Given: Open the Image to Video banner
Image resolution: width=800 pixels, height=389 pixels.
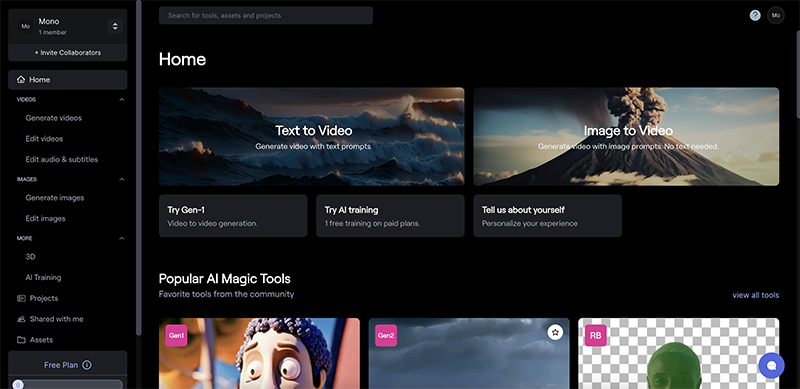Looking at the screenshot, I should (626, 136).
